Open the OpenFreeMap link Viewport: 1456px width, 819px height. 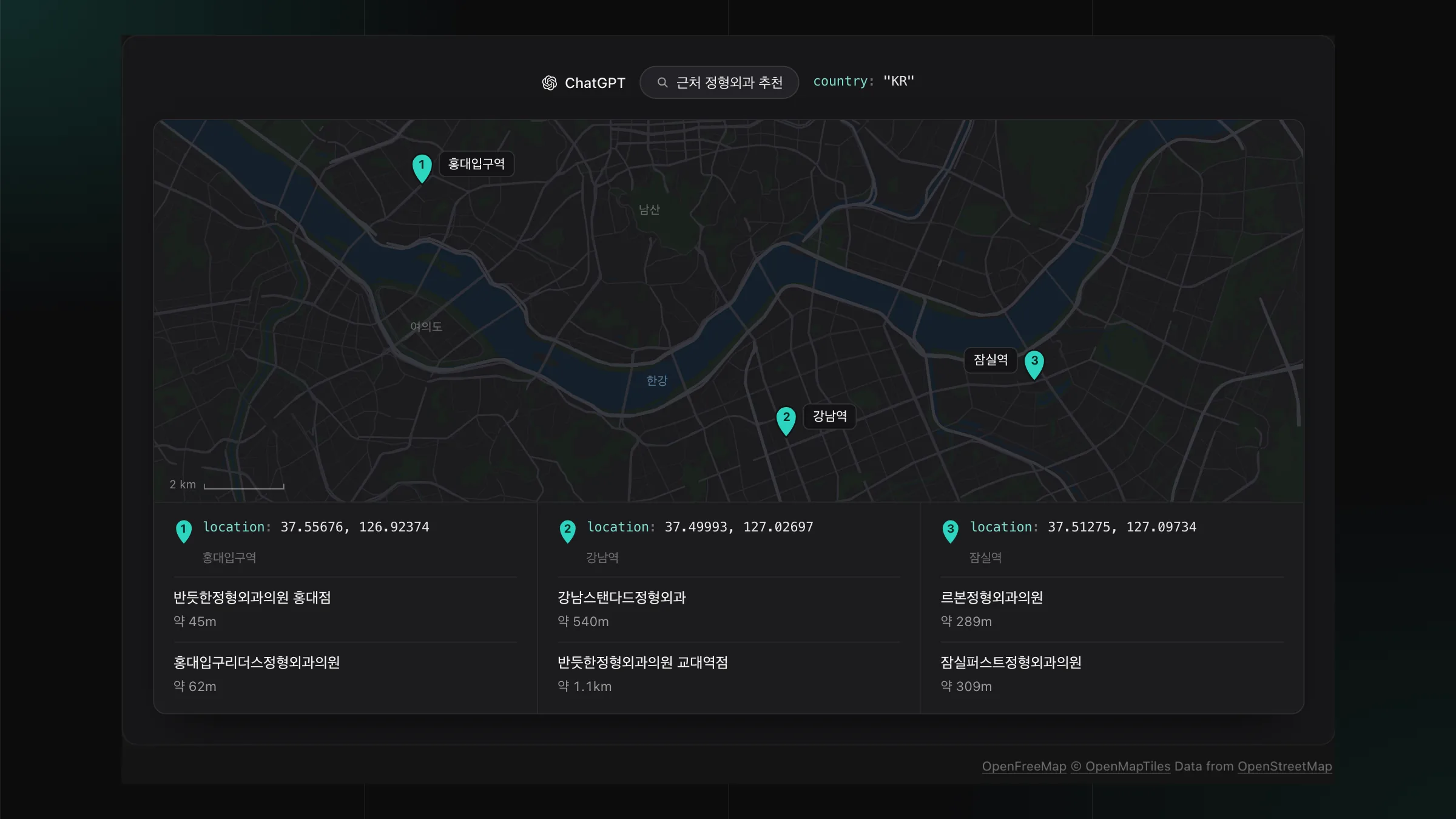tap(1024, 766)
